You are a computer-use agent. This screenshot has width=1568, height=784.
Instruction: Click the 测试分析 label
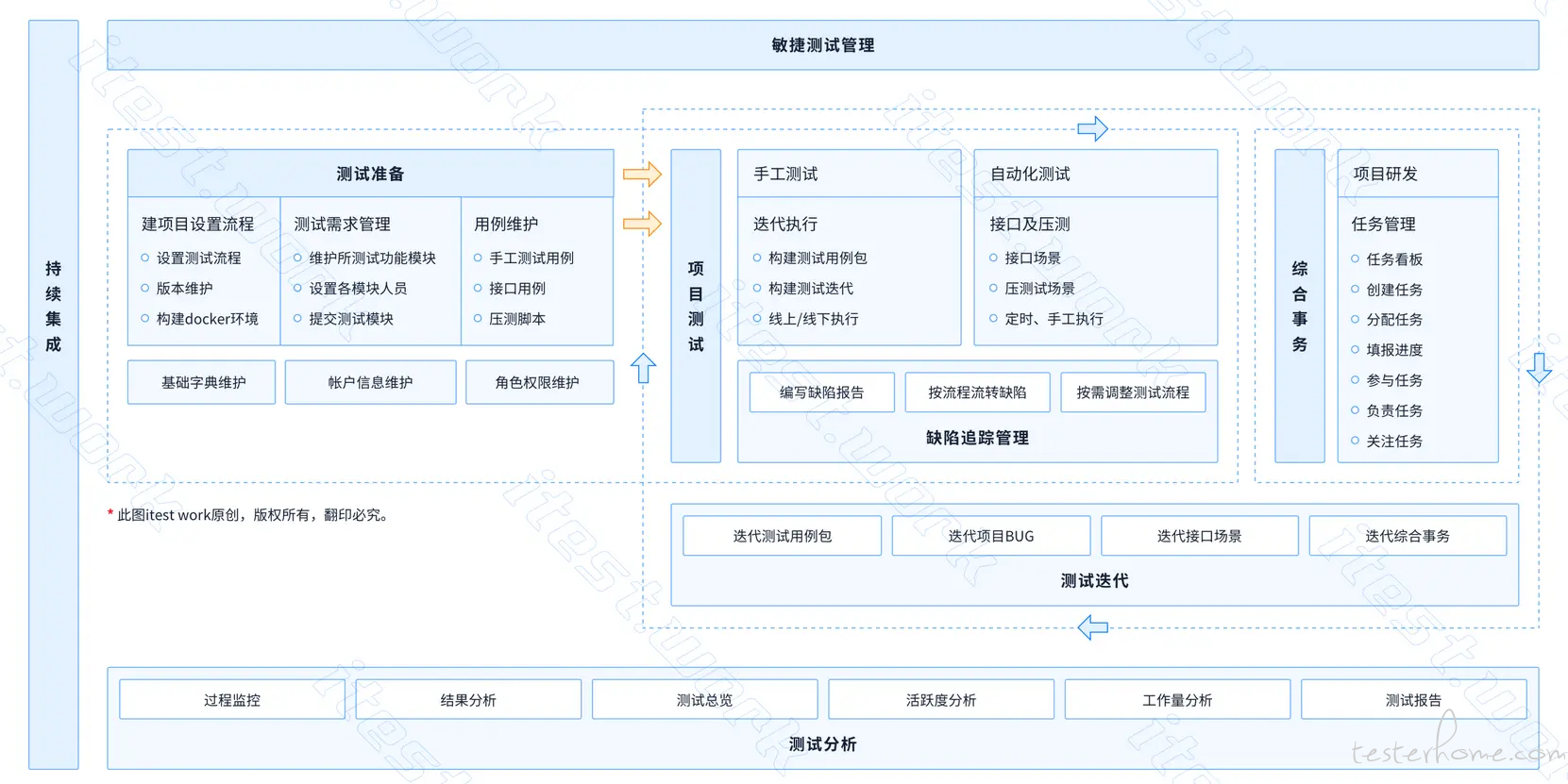tap(822, 744)
